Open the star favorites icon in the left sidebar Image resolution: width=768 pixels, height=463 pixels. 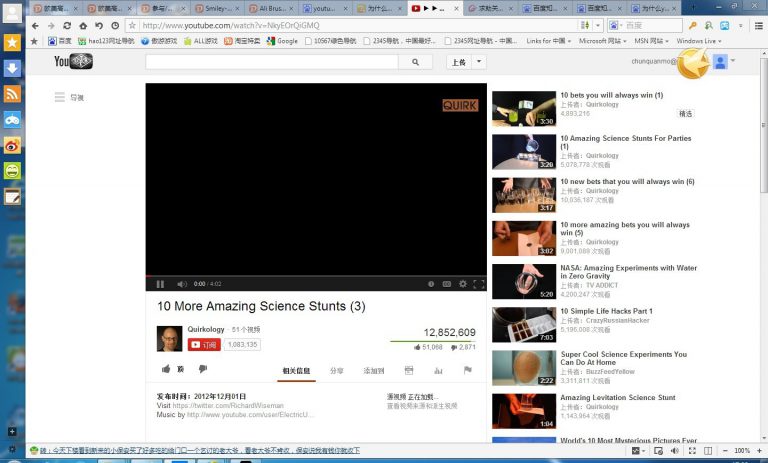click(12, 43)
